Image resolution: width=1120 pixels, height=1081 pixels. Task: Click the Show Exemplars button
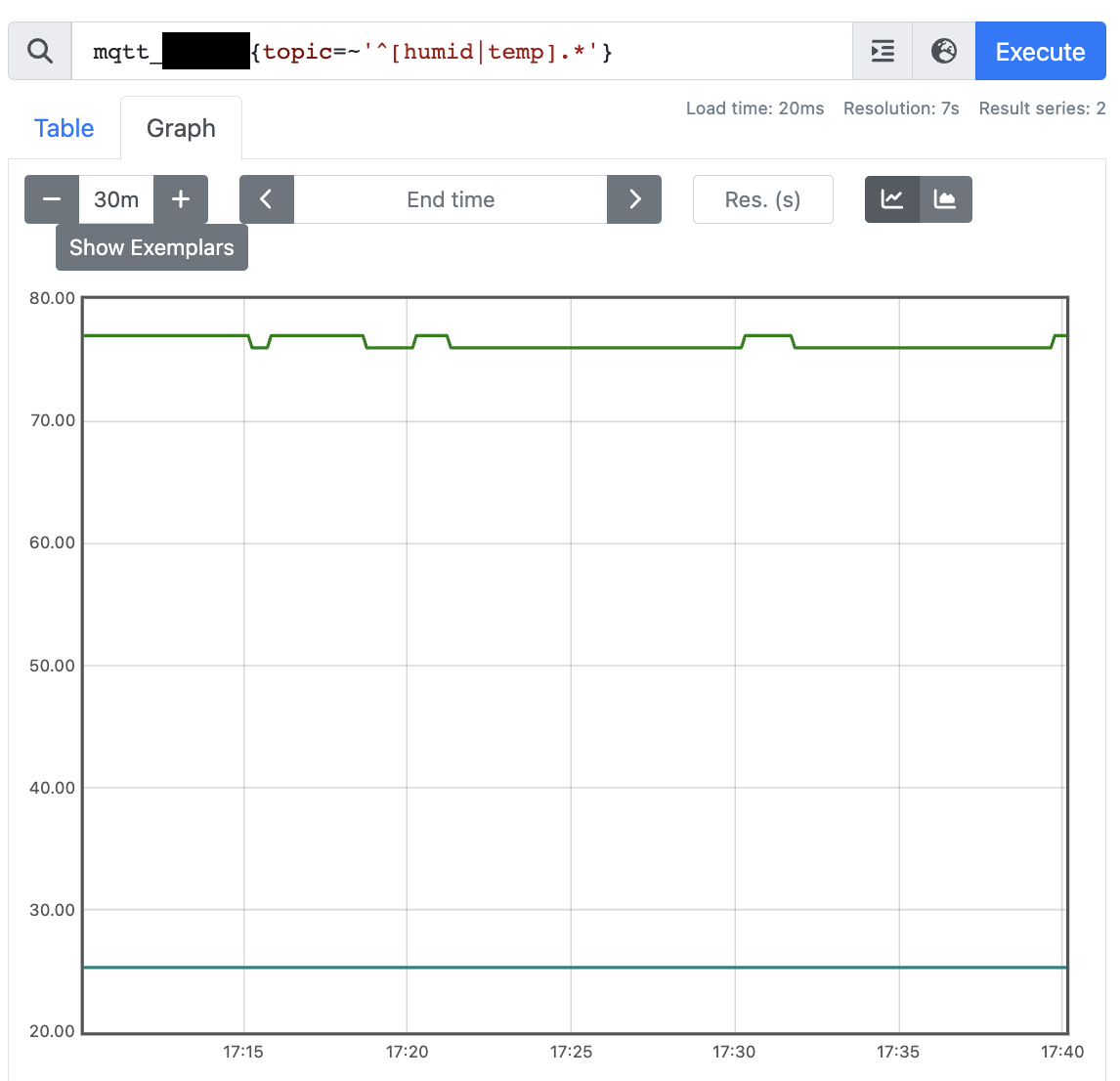tap(152, 247)
